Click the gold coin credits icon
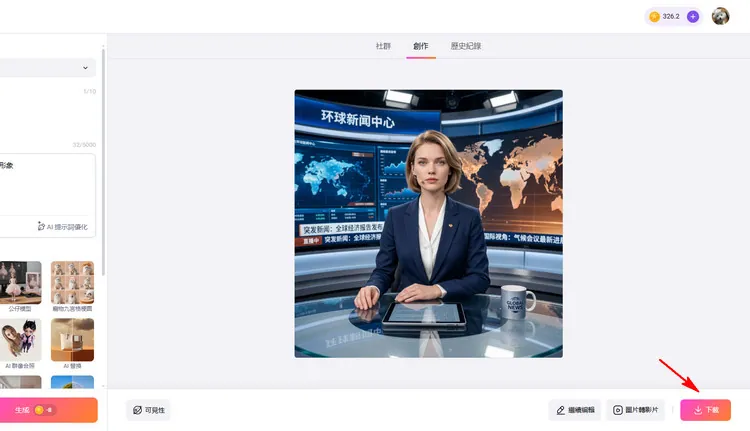 pos(654,17)
